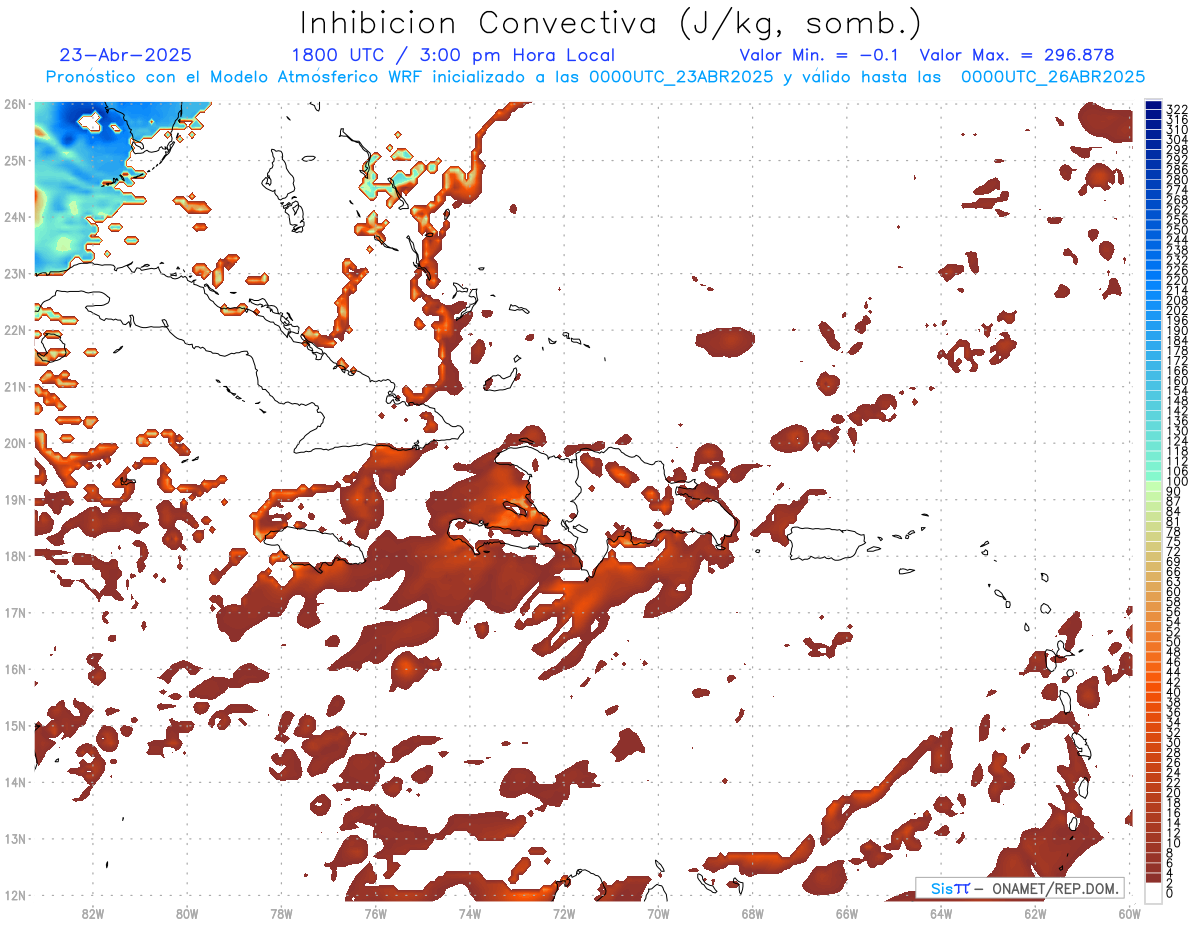Click the title 'Inhibicion Convectiva (J/kg, somb.)'
Image resolution: width=1200 pixels, height=927 pixels.
point(611,23)
